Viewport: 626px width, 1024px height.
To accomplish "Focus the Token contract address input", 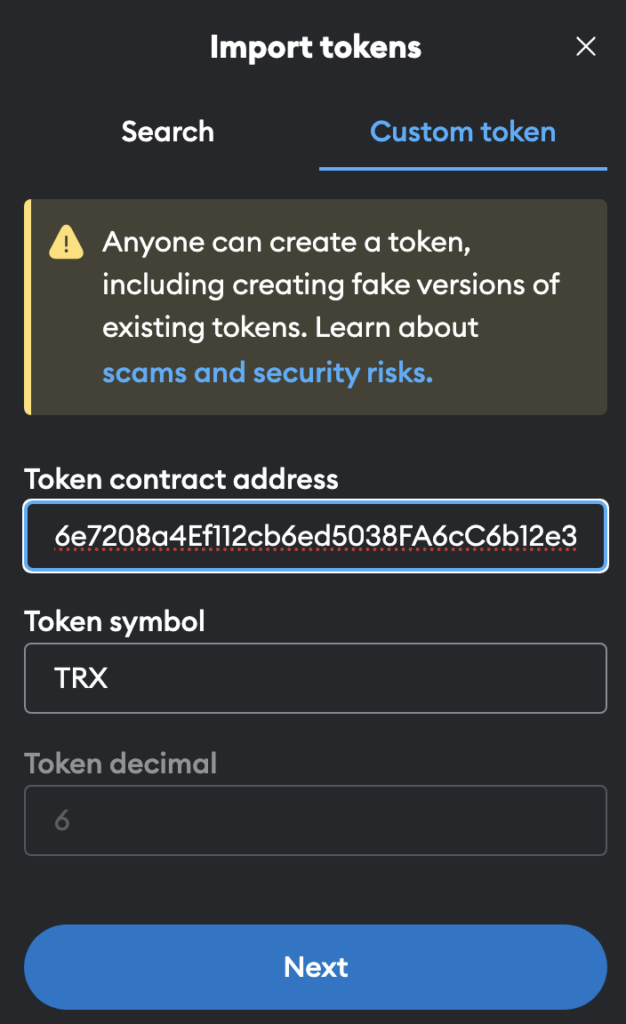I will click(315, 536).
